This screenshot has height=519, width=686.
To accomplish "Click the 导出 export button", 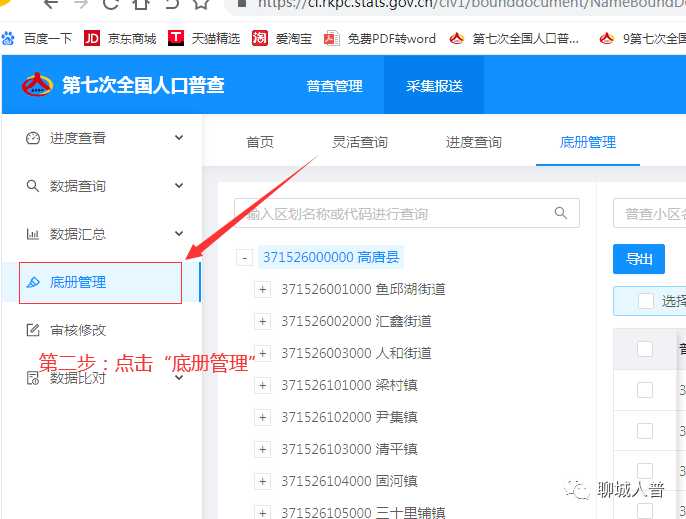I will (639, 259).
